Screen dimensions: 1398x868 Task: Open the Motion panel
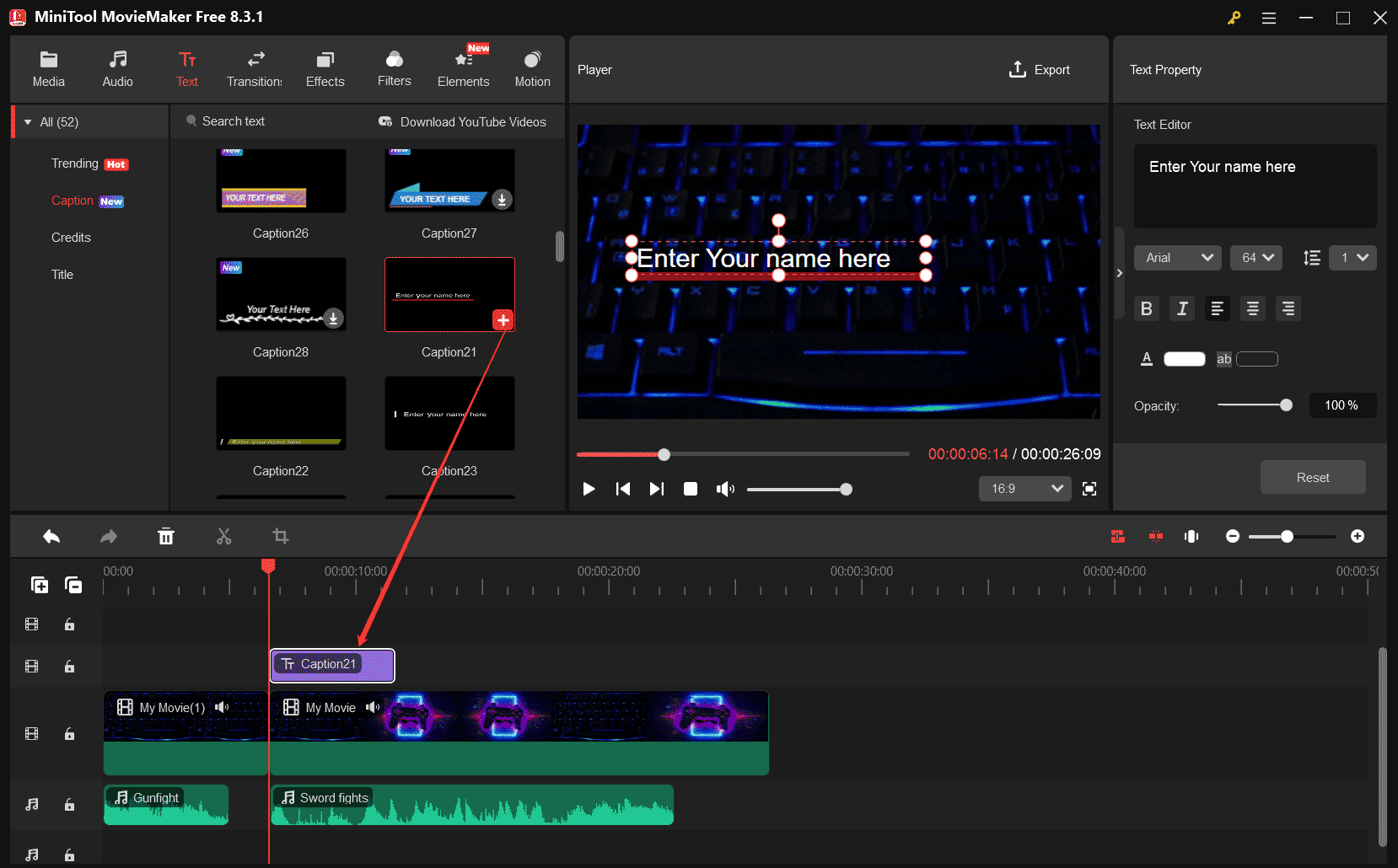coord(532,67)
